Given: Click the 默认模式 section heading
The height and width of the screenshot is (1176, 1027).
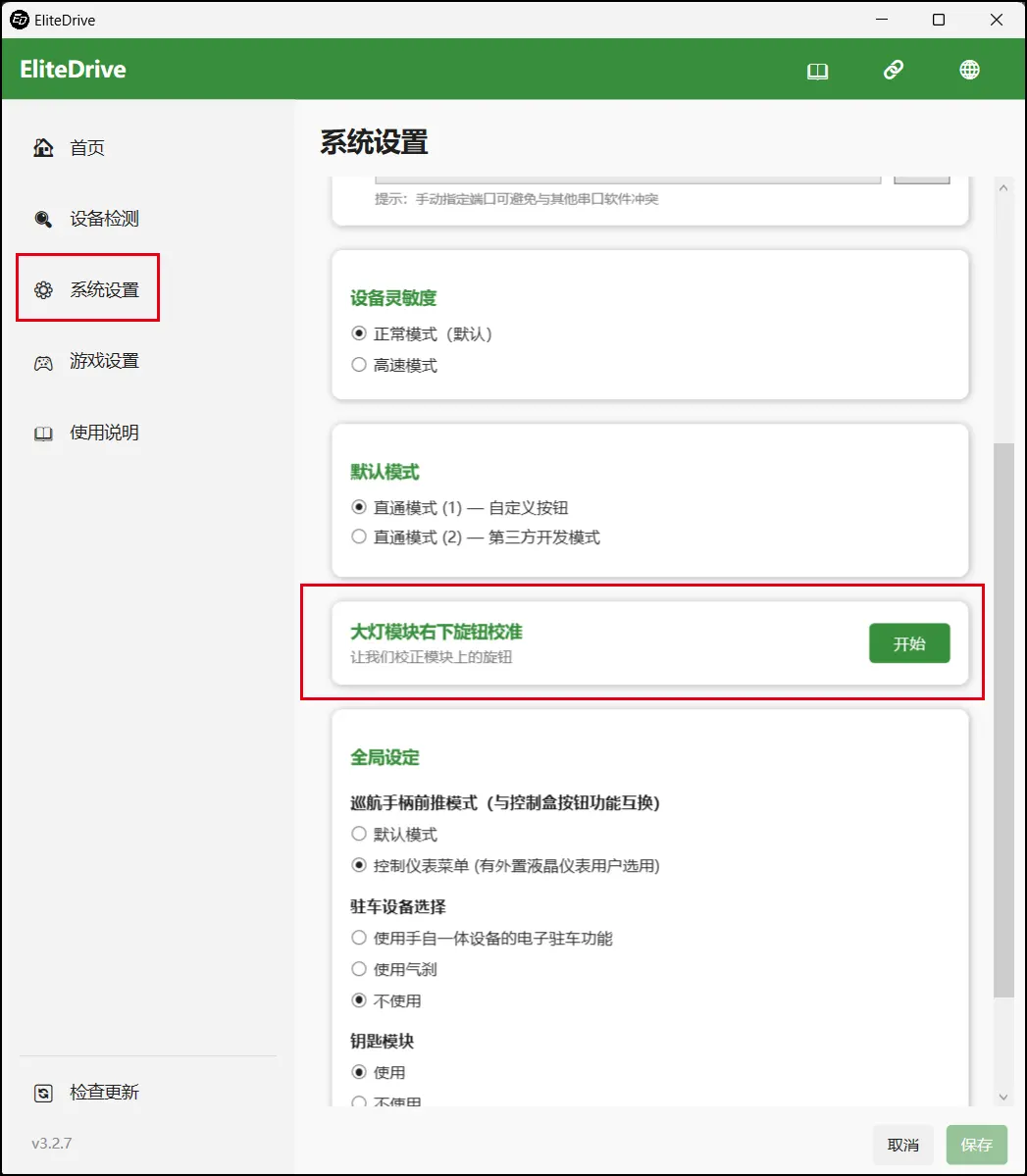Looking at the screenshot, I should click(x=385, y=472).
